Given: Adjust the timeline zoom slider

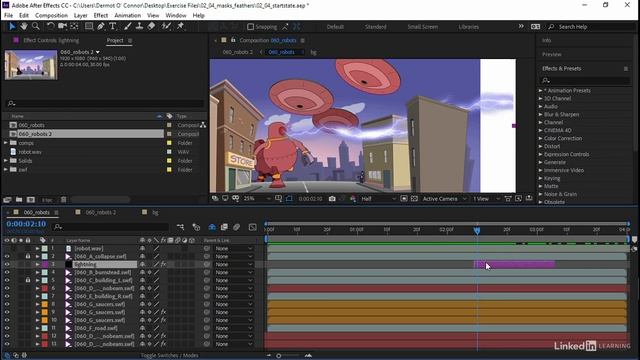Looking at the screenshot, I should pyautogui.click(x=279, y=356).
